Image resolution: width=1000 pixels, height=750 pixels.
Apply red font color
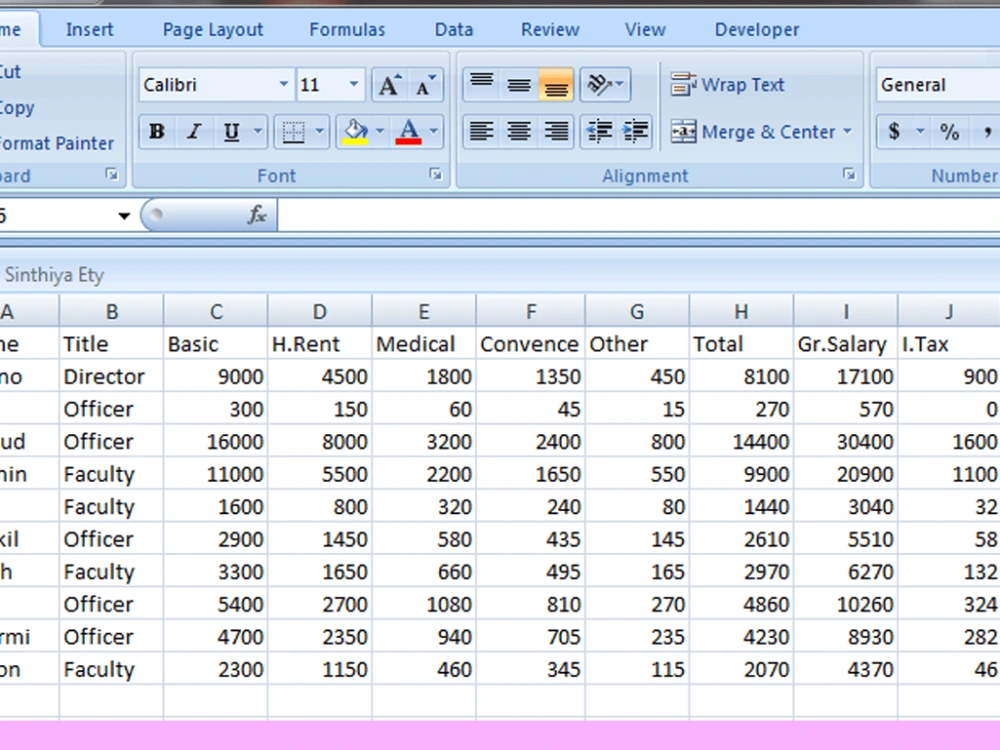[x=408, y=132]
